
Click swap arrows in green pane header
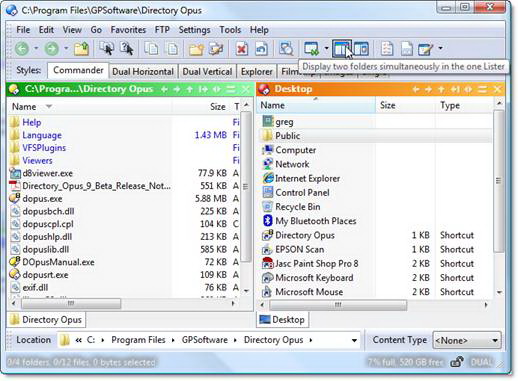(217, 89)
